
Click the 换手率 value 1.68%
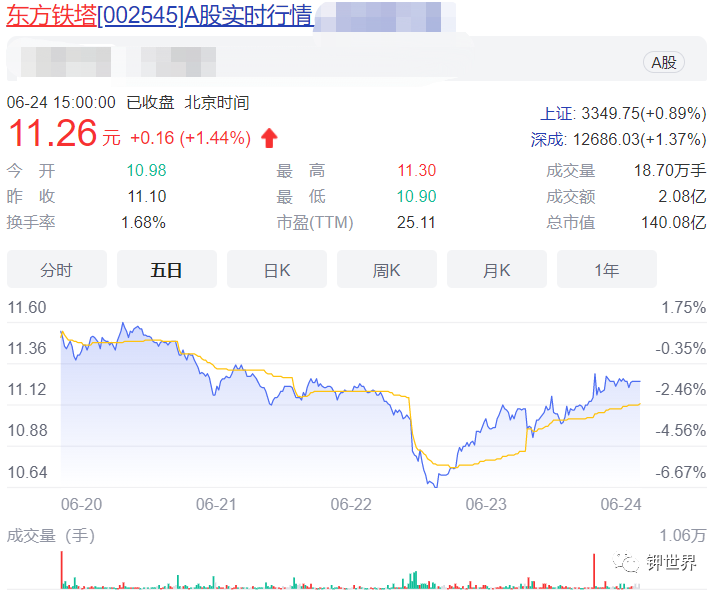coord(143,222)
